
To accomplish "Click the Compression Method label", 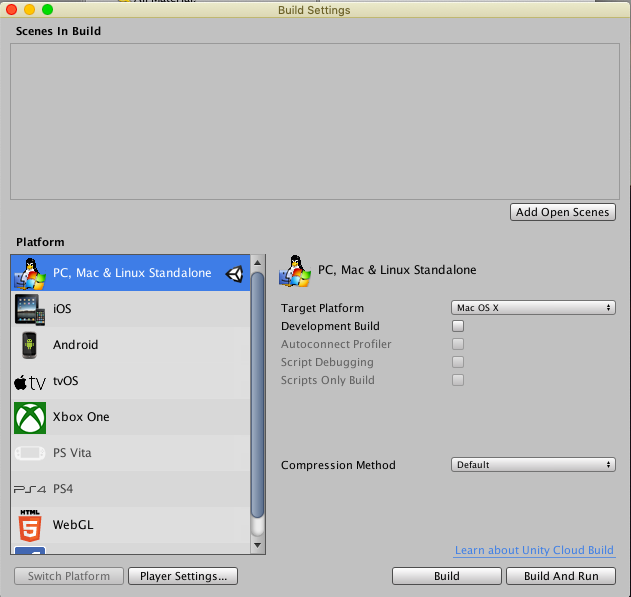I will pyautogui.click(x=338, y=465).
